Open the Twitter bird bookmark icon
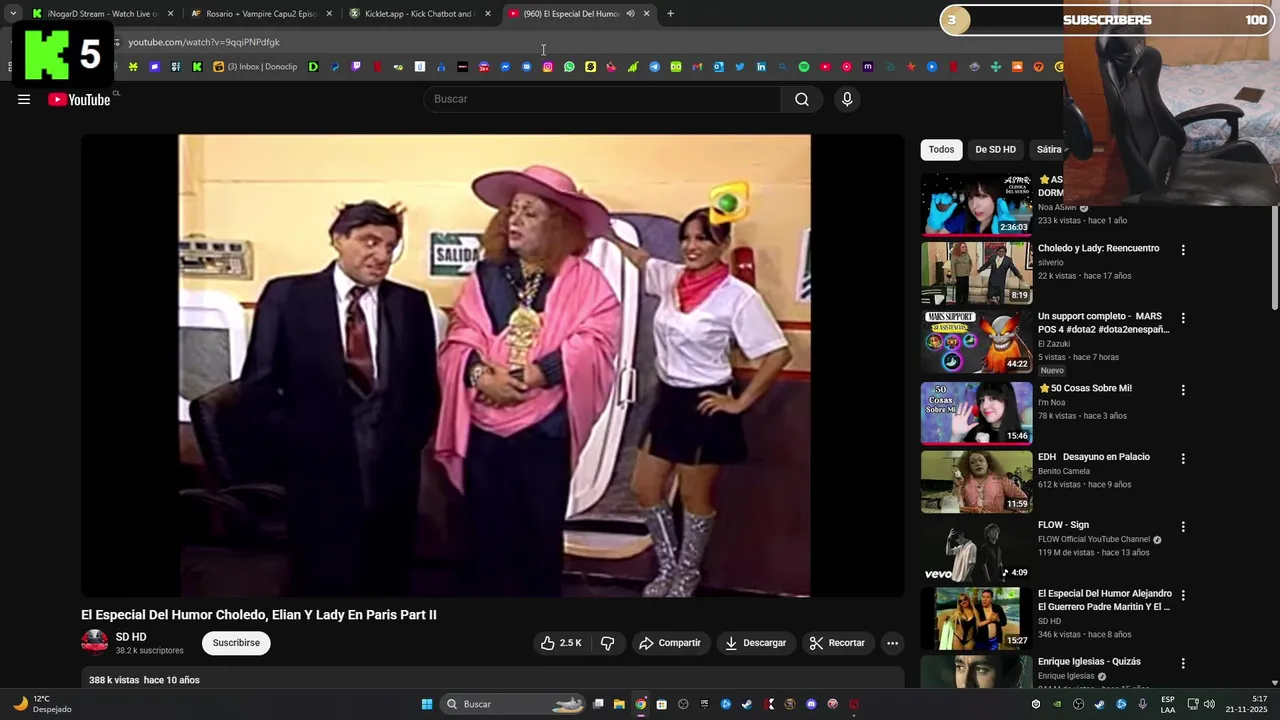Image resolution: width=1280 pixels, height=720 pixels. [x=740, y=67]
